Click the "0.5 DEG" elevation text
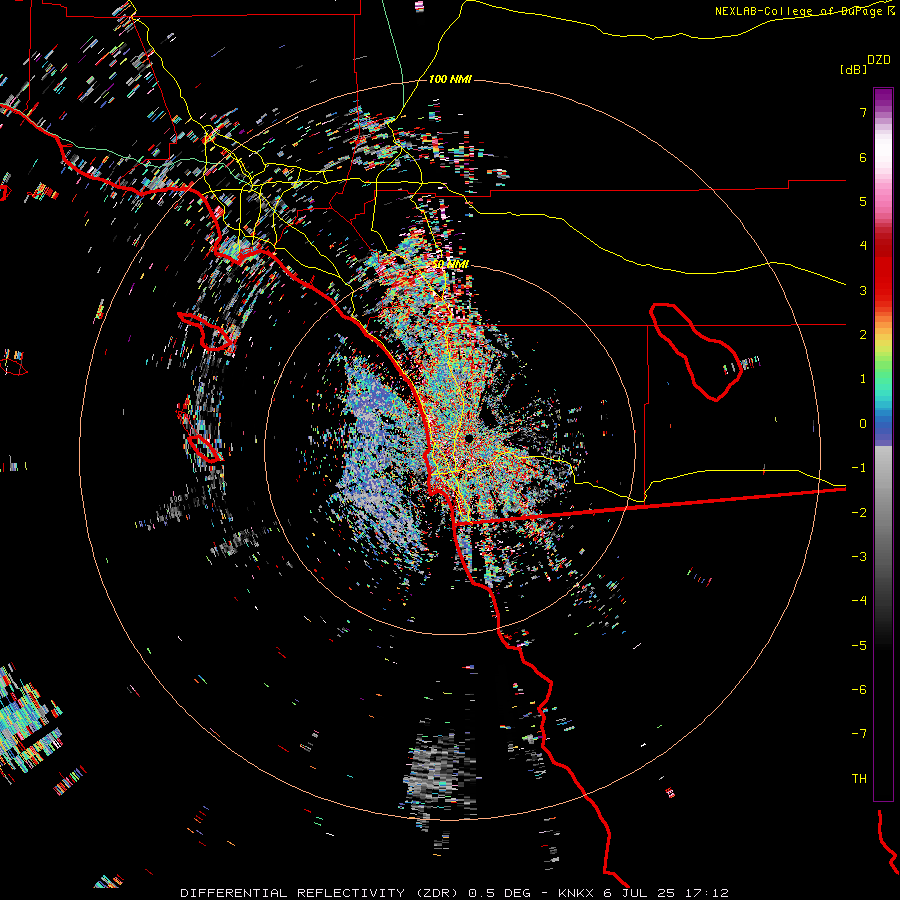This screenshot has height=900, width=900. tap(498, 893)
